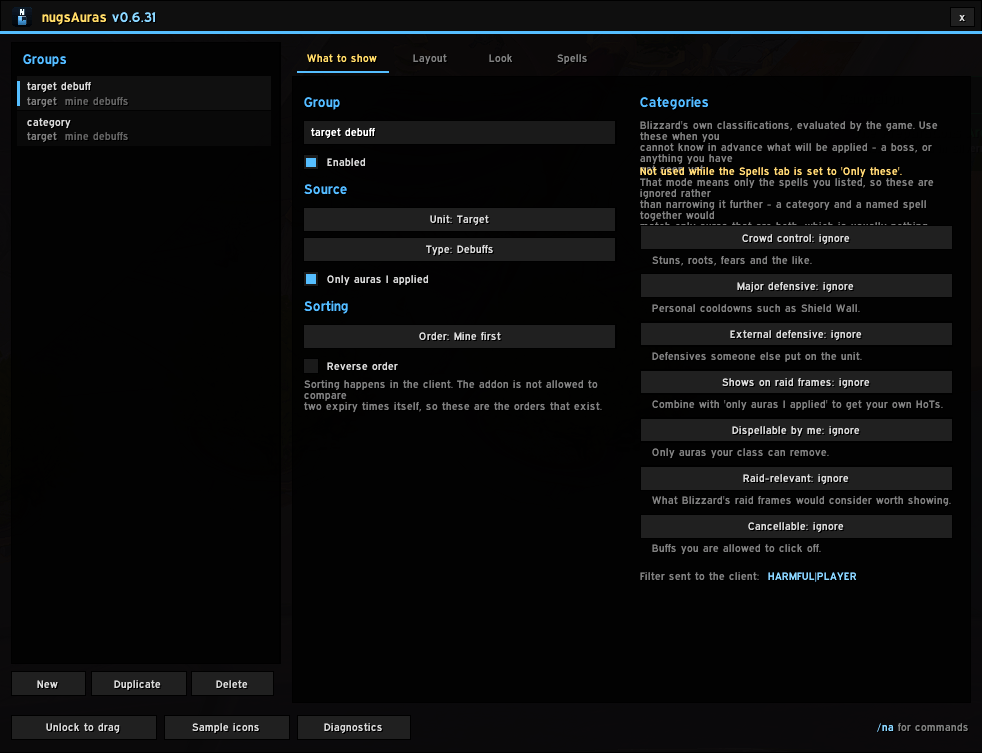Change the 'Unit: Target' selector
982x753 pixels.
click(x=459, y=219)
